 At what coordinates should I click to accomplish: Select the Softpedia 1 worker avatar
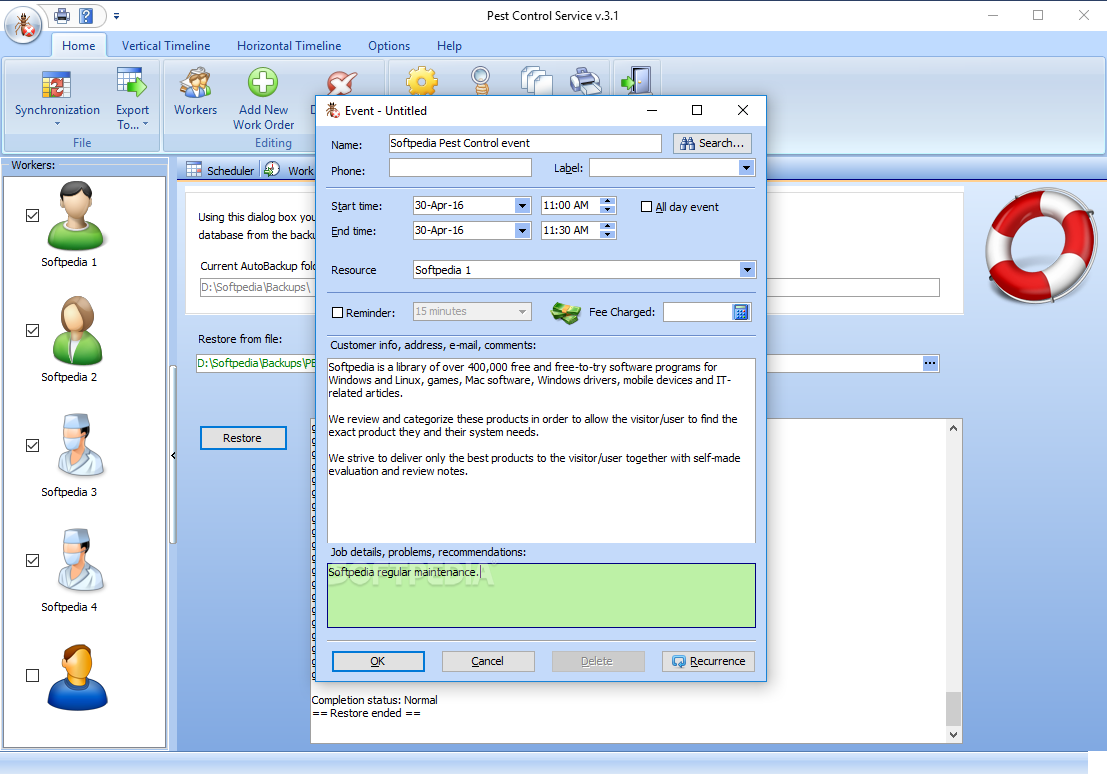click(x=76, y=215)
